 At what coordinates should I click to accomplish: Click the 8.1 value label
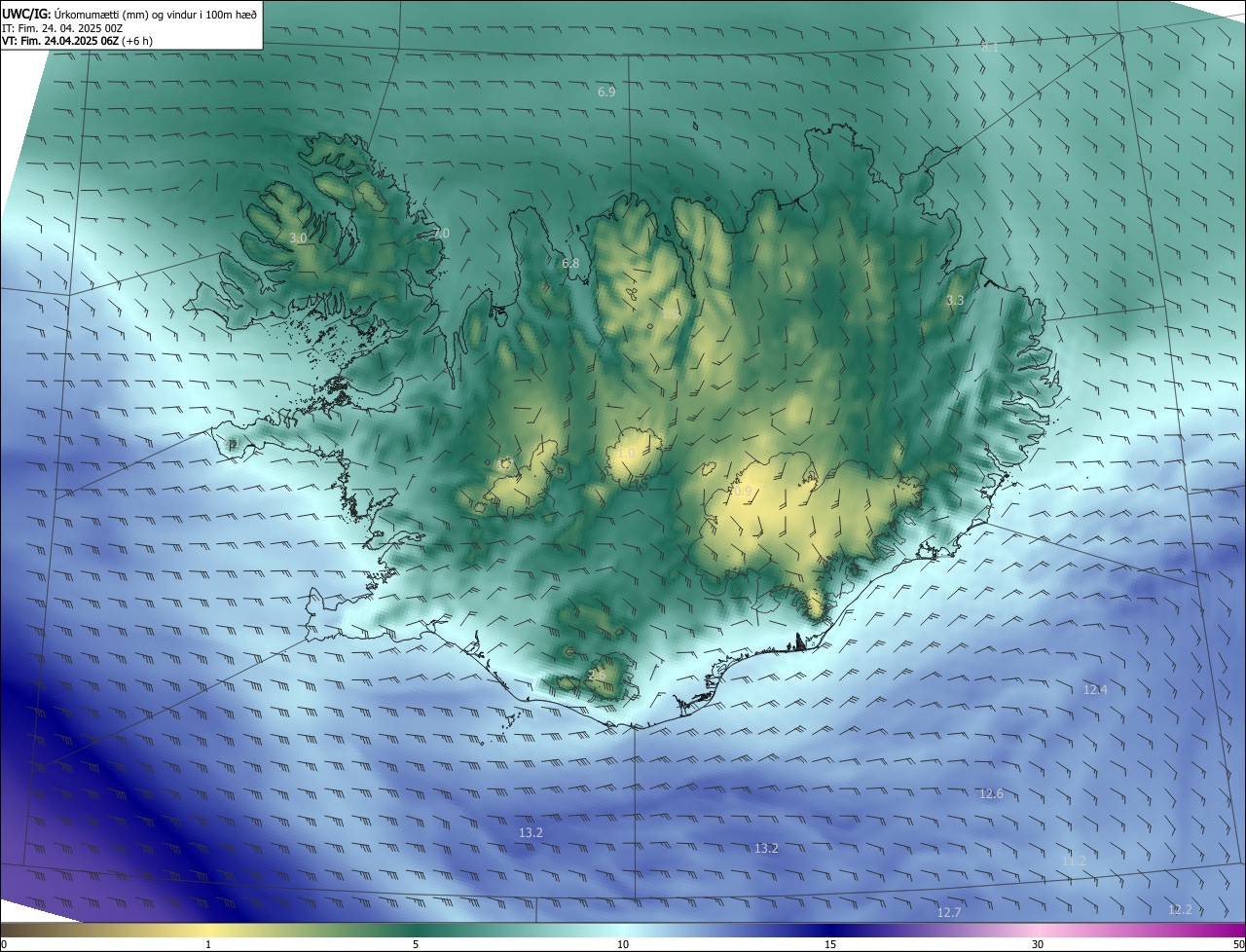point(989,46)
